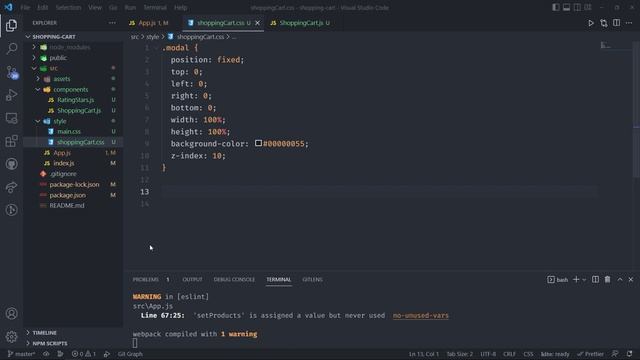Open the File menu
This screenshot has width=640, height=360.
tap(25, 7)
